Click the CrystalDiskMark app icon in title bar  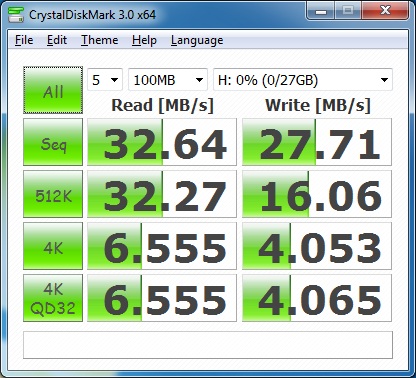click(15, 14)
